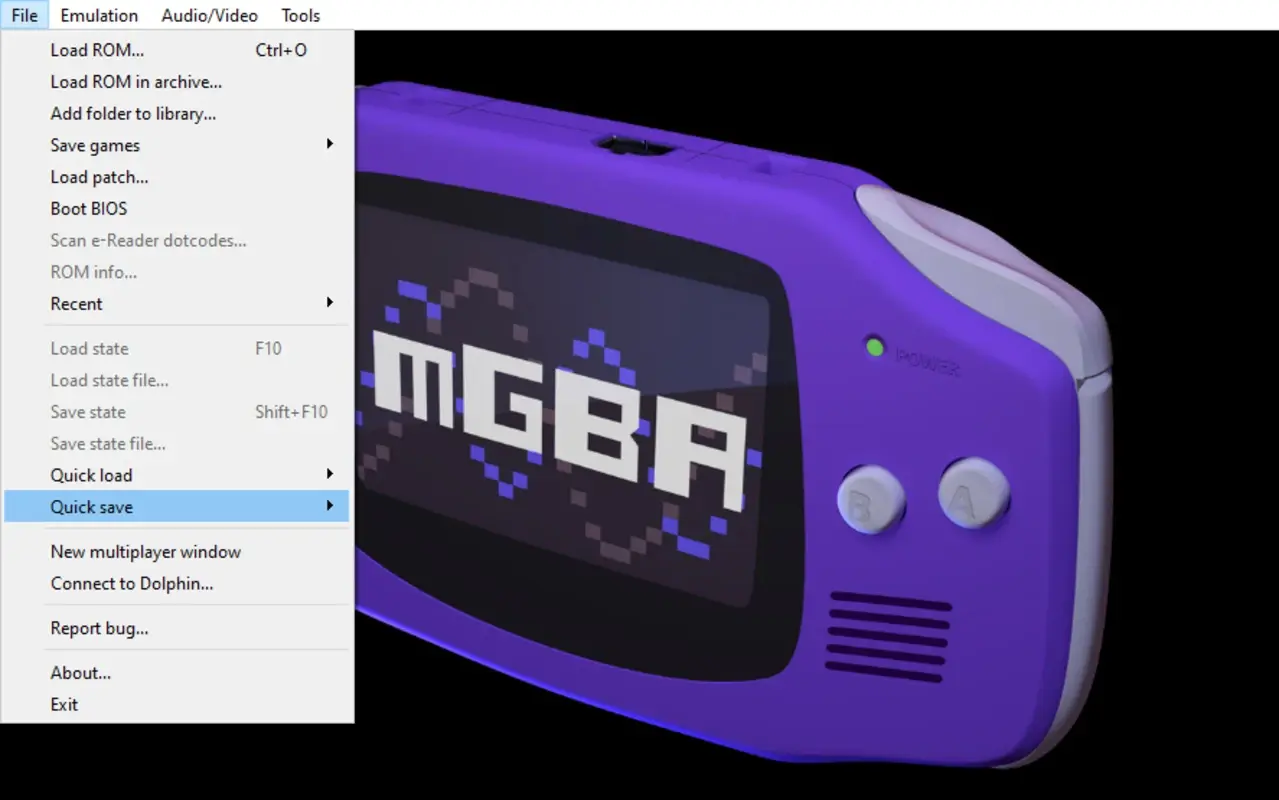Choose Boot BIOS
This screenshot has height=800, width=1279.
pos(88,208)
